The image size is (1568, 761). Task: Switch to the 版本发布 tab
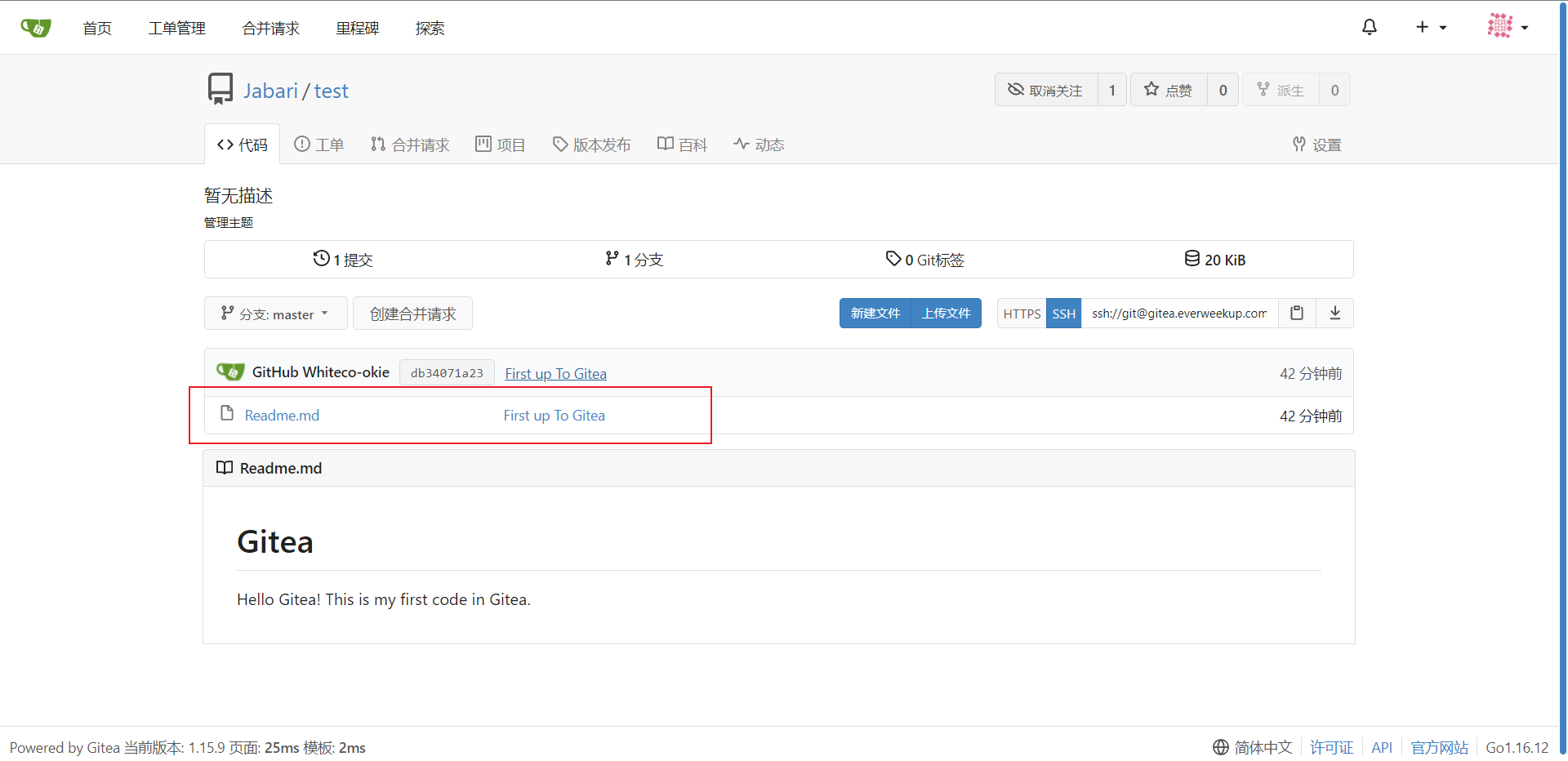(x=591, y=145)
